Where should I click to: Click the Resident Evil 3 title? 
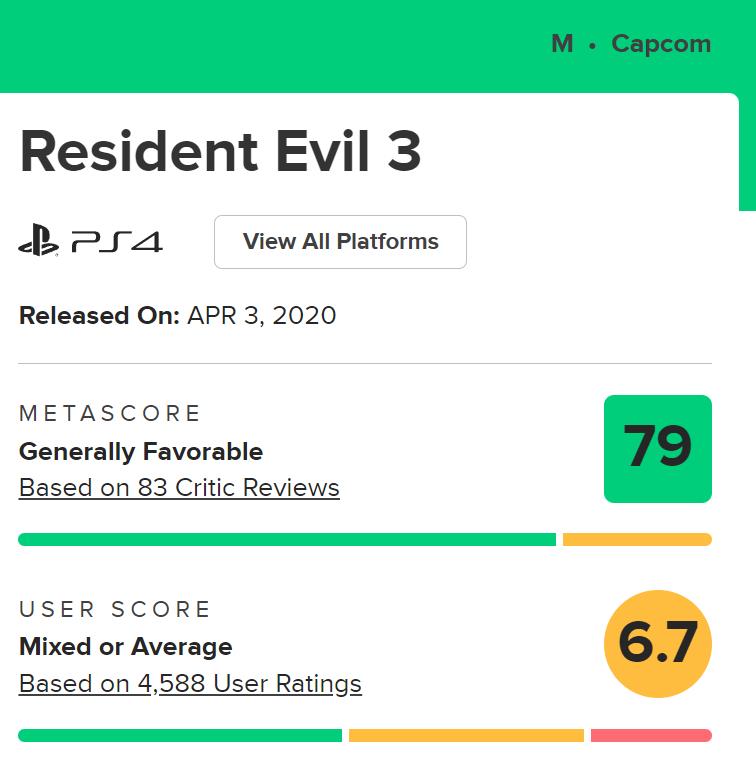[x=220, y=151]
